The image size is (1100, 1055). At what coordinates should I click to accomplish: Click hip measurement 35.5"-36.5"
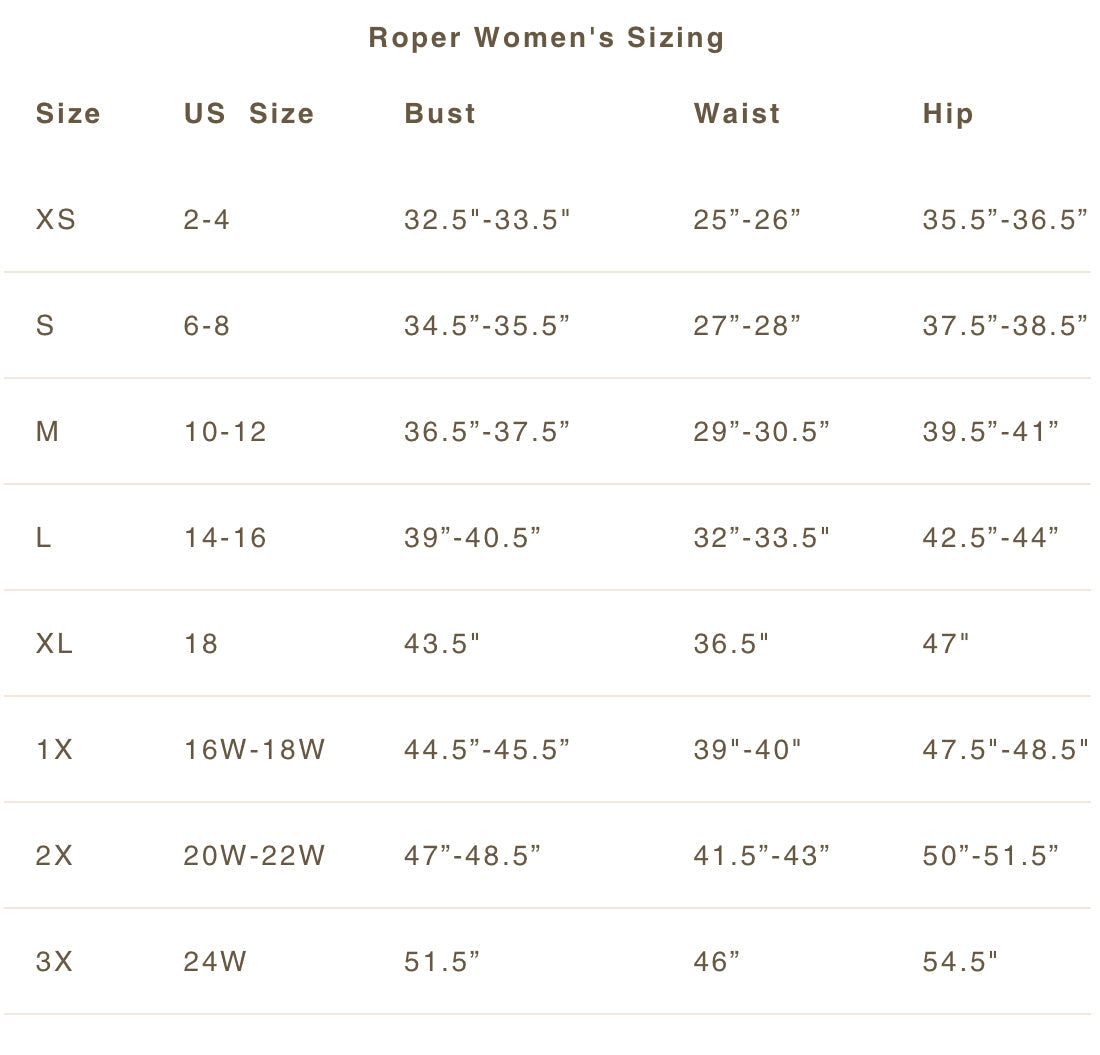[x=1005, y=220]
